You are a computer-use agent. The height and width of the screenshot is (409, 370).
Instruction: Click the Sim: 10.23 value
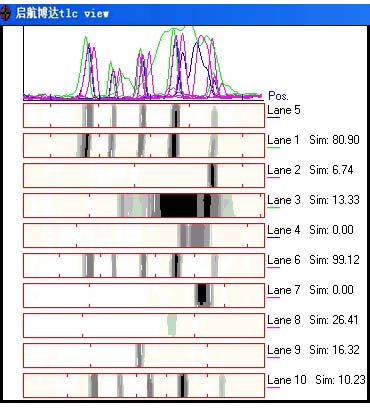pyautogui.click(x=340, y=380)
